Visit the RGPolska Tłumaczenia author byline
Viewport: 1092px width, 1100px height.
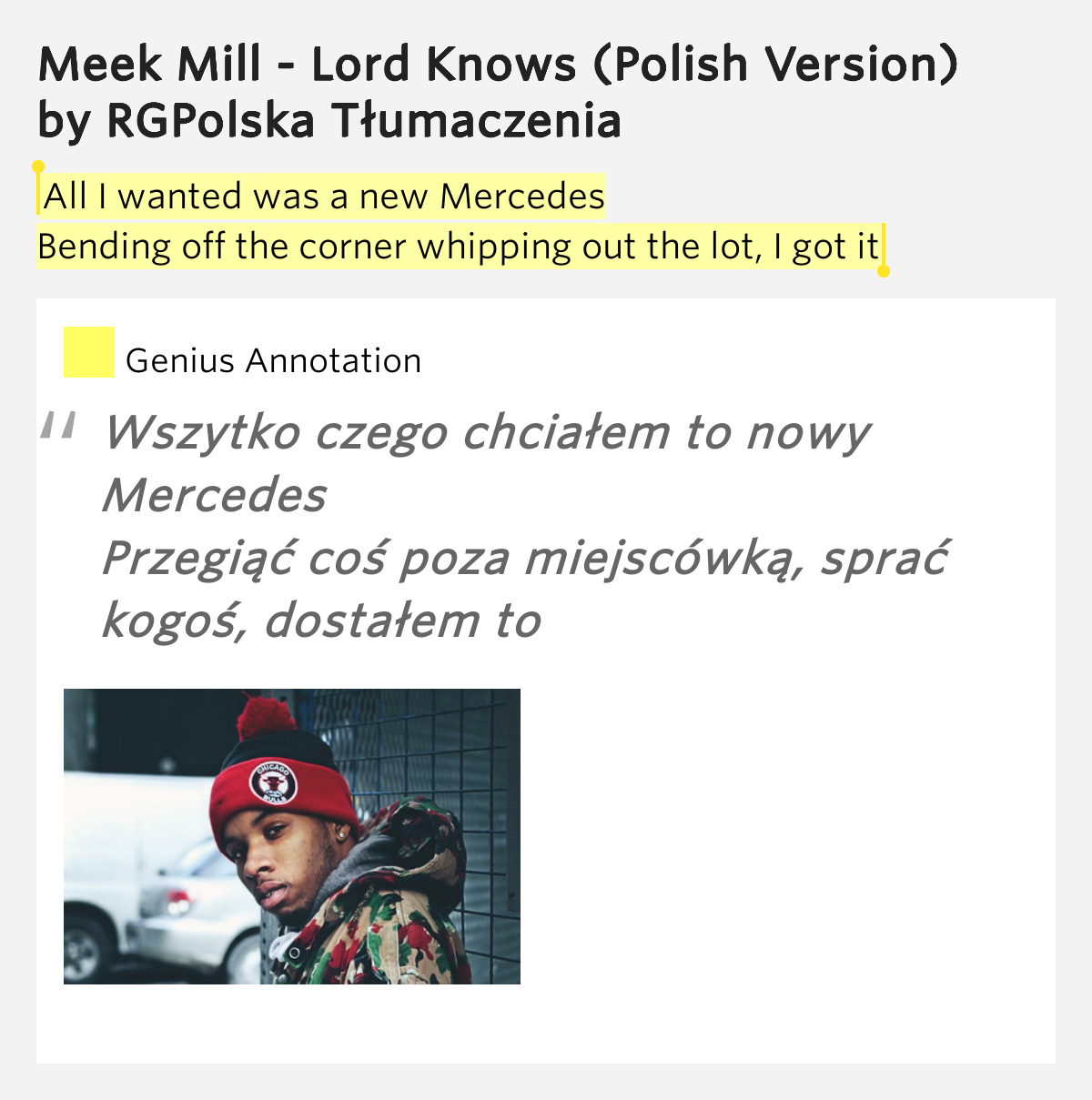(x=329, y=121)
